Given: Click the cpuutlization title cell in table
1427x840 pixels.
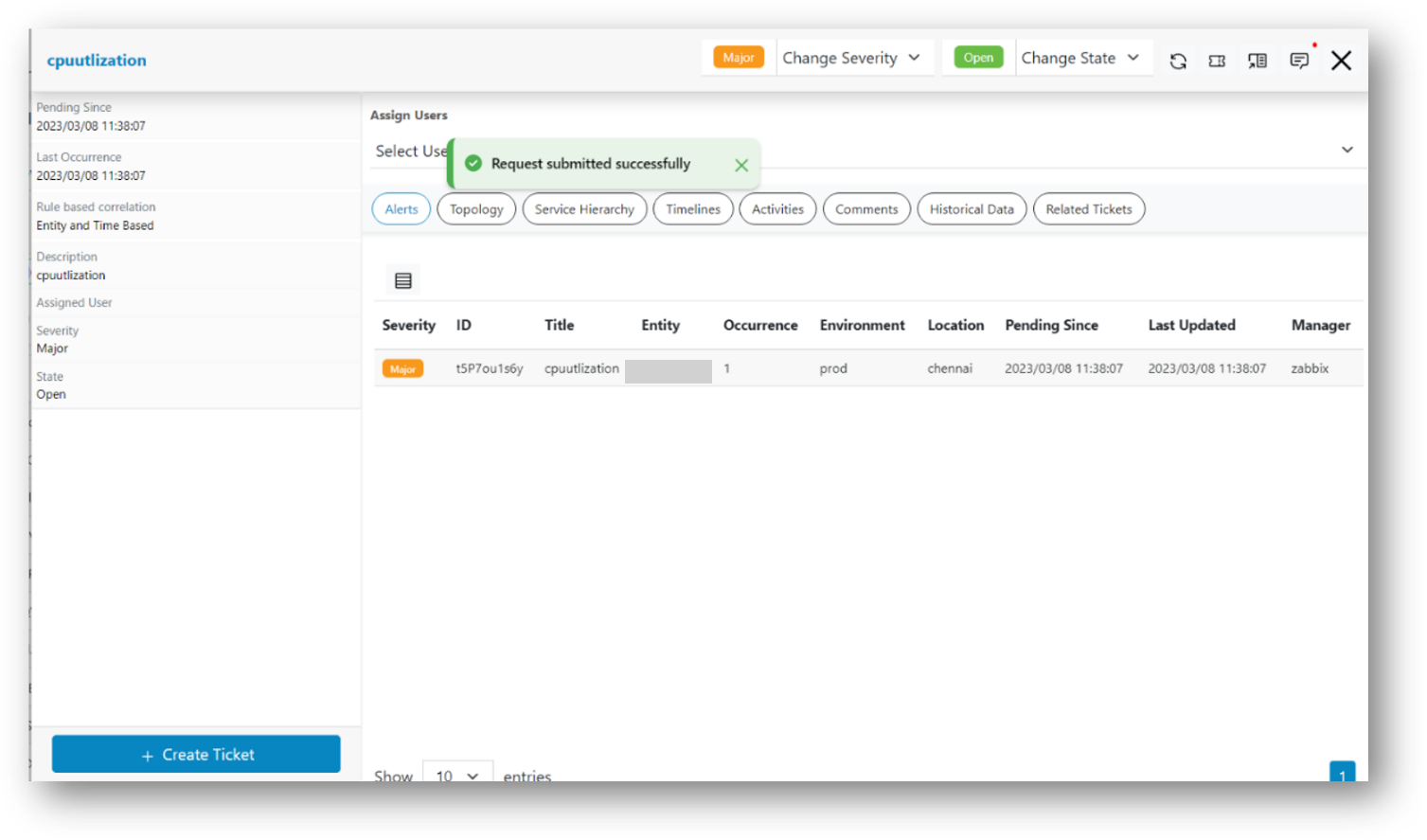Looking at the screenshot, I should 581,368.
